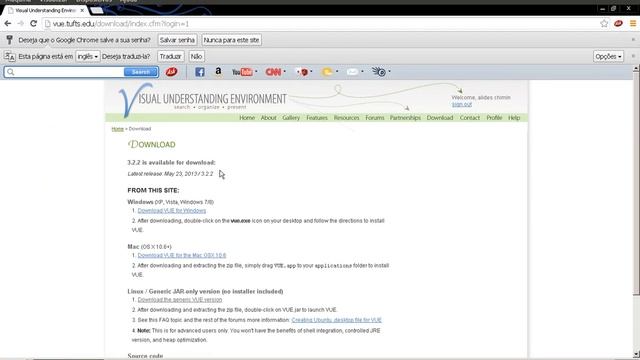Open the YouTube toolbar shortcut
Viewport: 640px width, 360px height.
click(x=242, y=72)
